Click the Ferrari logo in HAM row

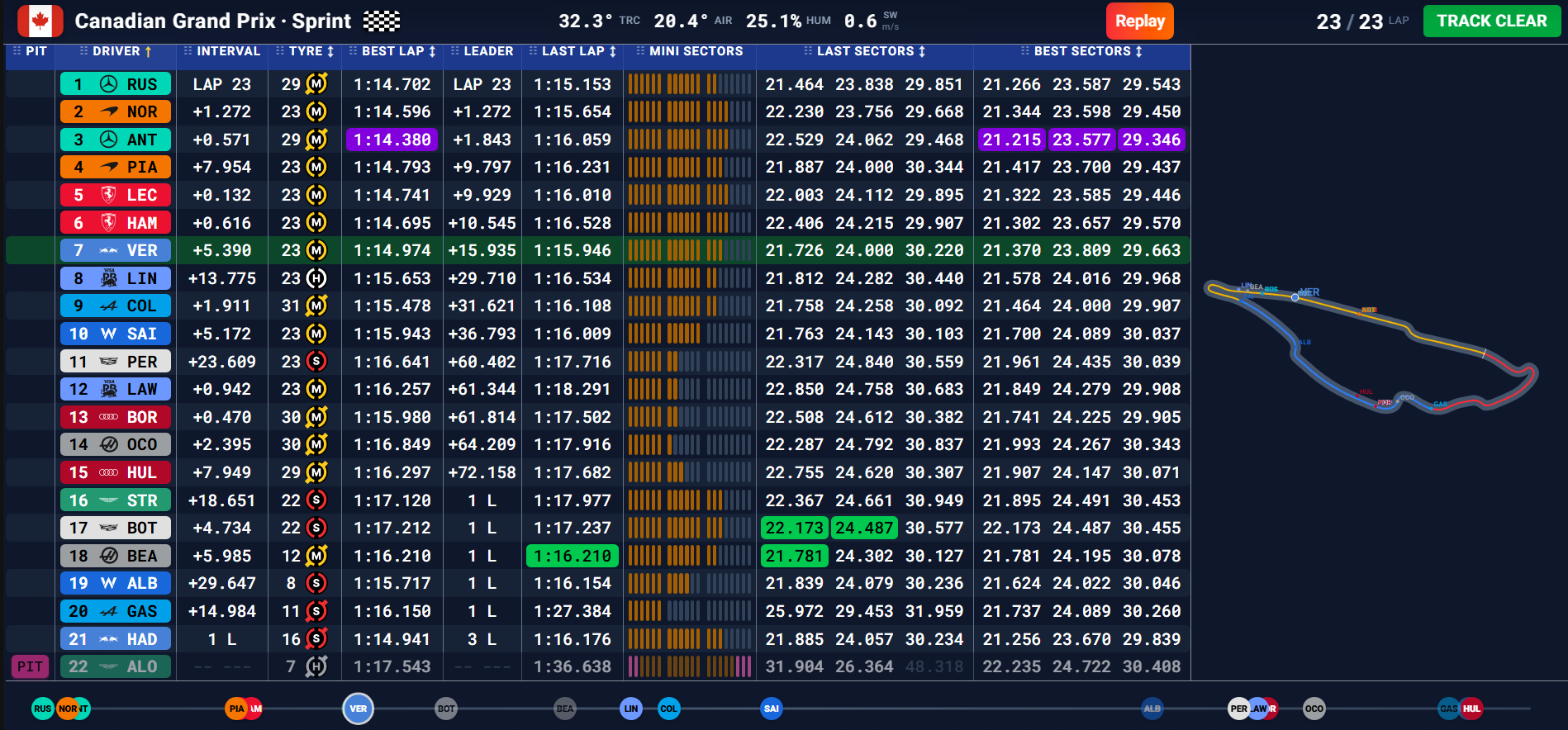[x=108, y=223]
